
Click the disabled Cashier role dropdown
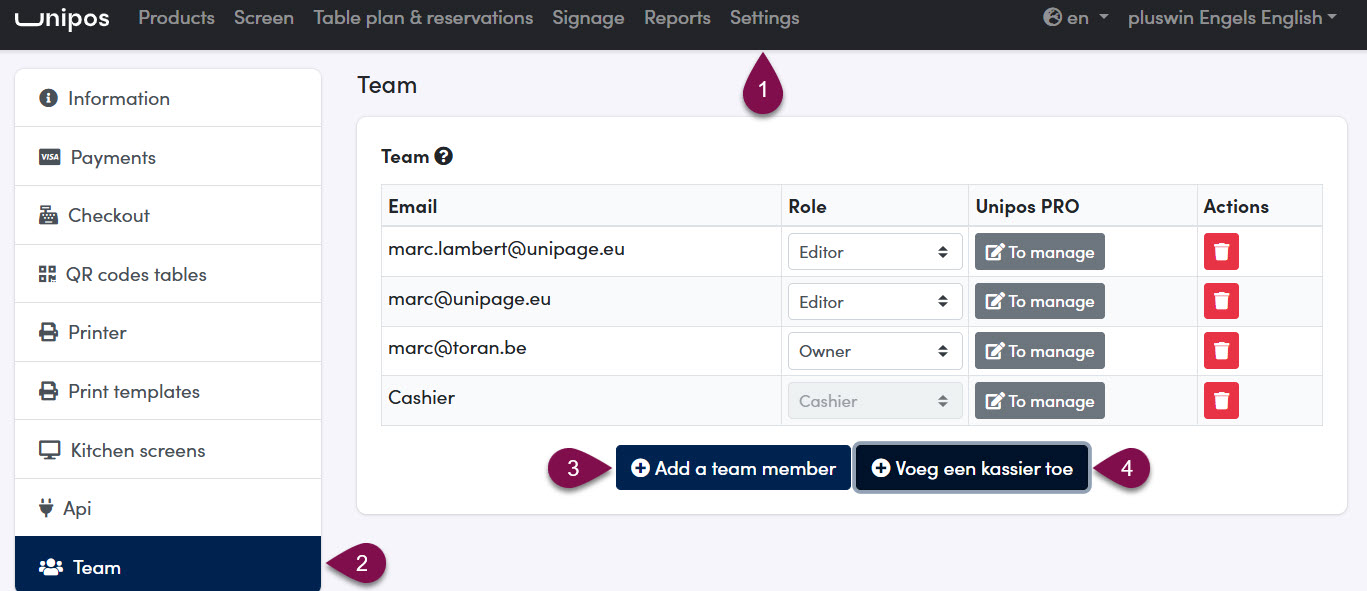875,401
